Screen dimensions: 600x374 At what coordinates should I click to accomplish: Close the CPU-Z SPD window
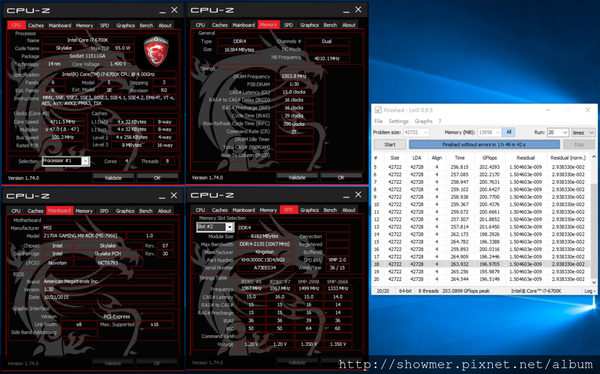(x=358, y=195)
